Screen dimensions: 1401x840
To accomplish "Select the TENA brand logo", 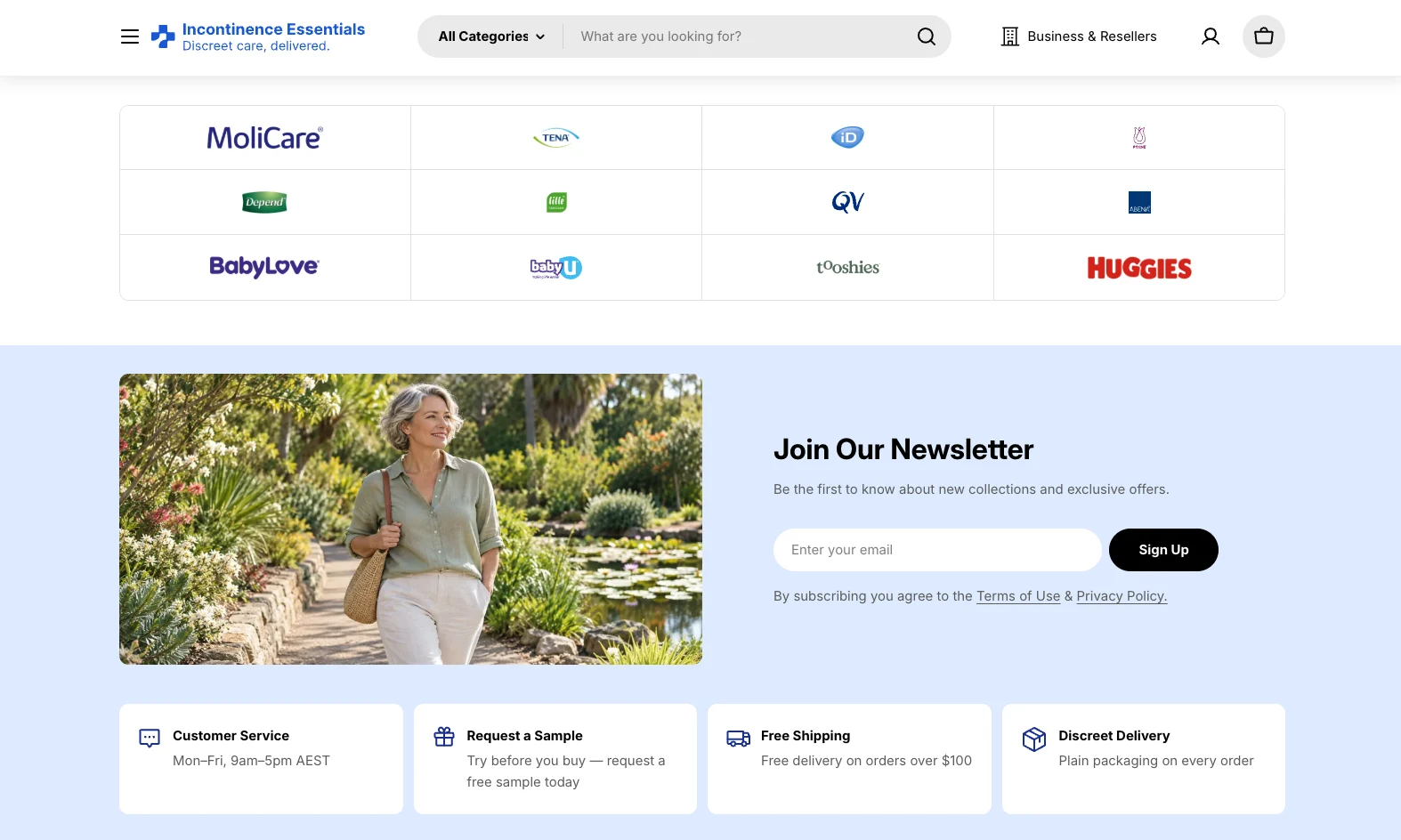I will tap(556, 138).
